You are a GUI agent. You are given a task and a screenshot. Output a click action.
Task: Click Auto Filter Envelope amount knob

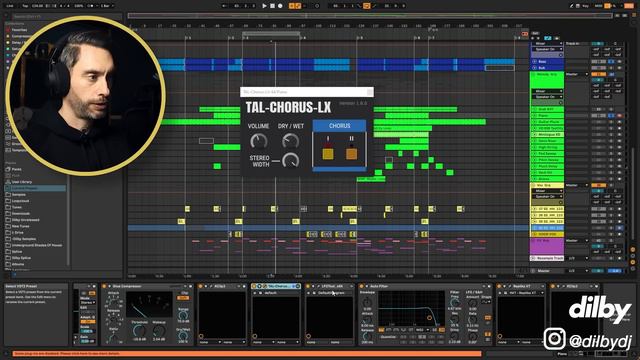[x=367, y=302]
